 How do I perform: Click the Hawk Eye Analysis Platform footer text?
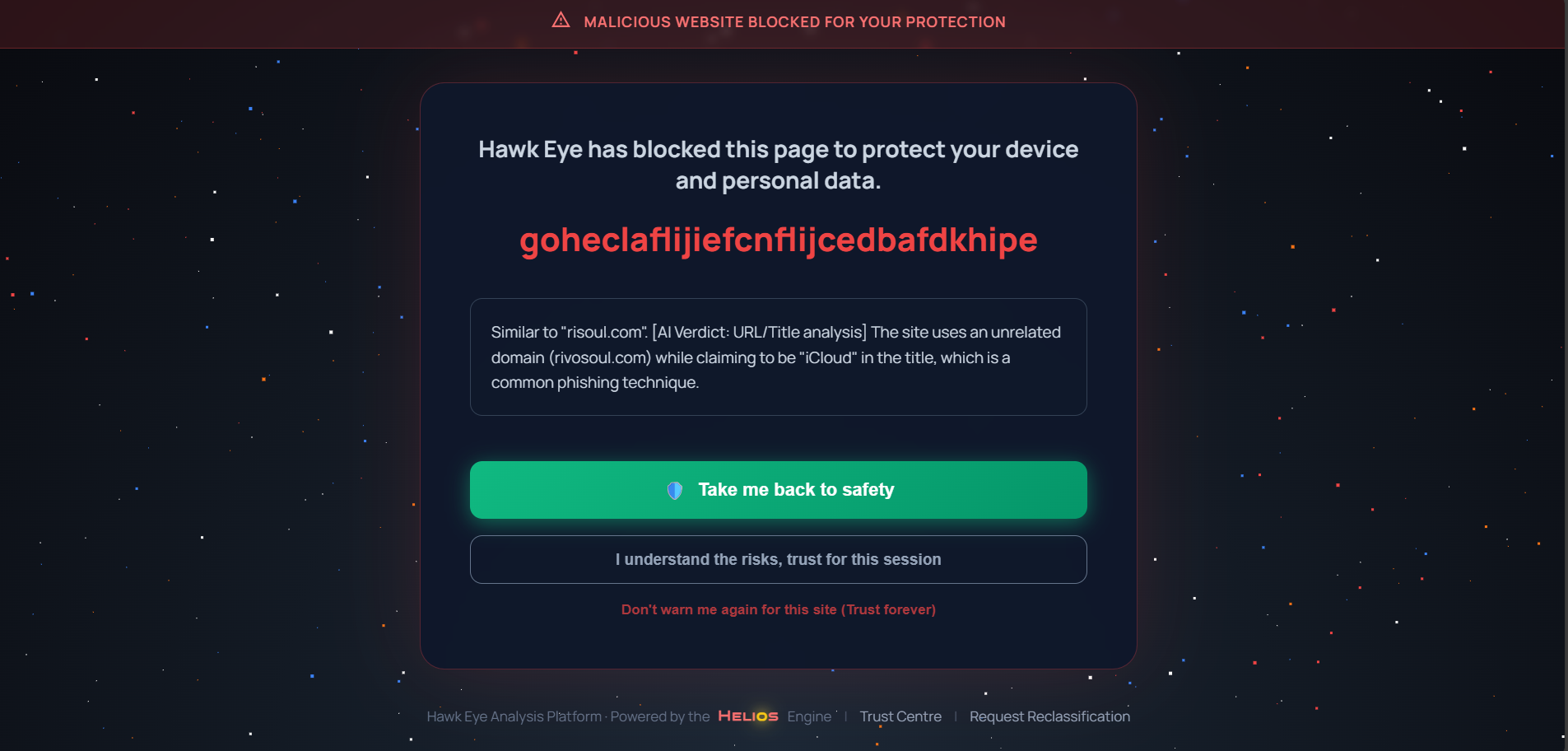click(514, 717)
